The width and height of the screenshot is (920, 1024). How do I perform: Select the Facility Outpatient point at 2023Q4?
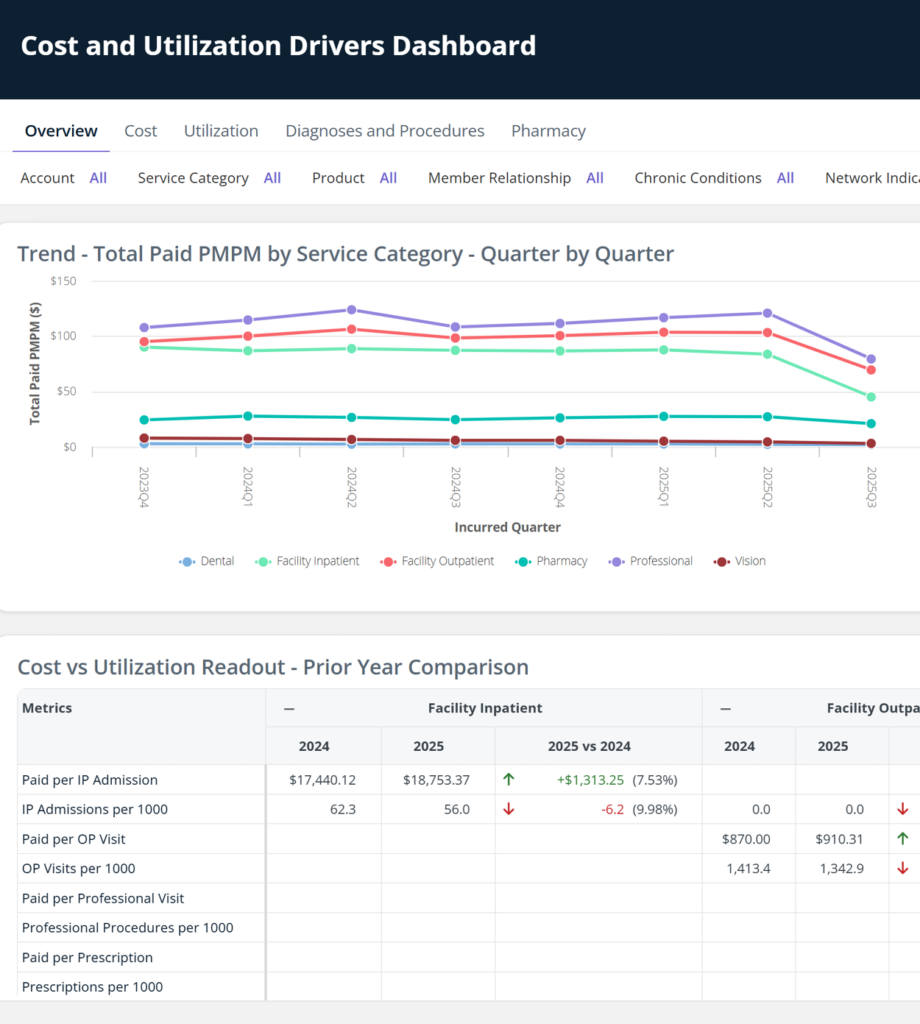coord(144,342)
